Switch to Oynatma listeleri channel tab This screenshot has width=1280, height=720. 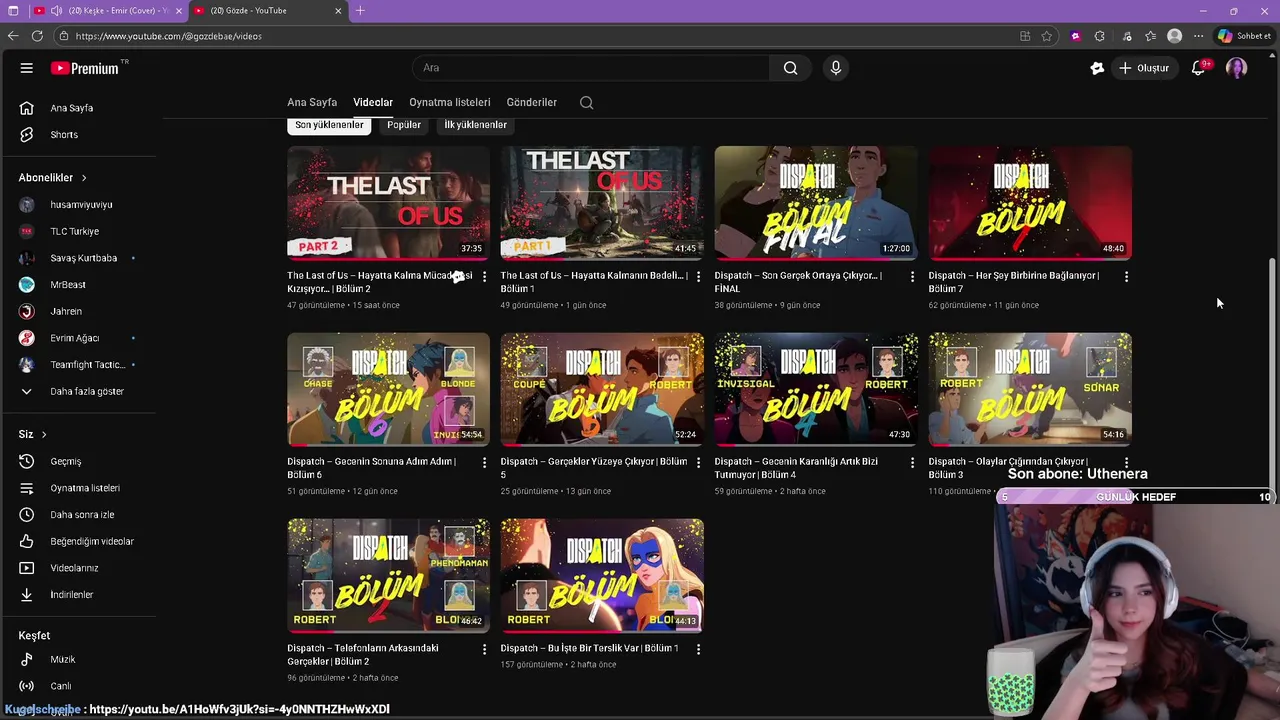click(x=450, y=102)
